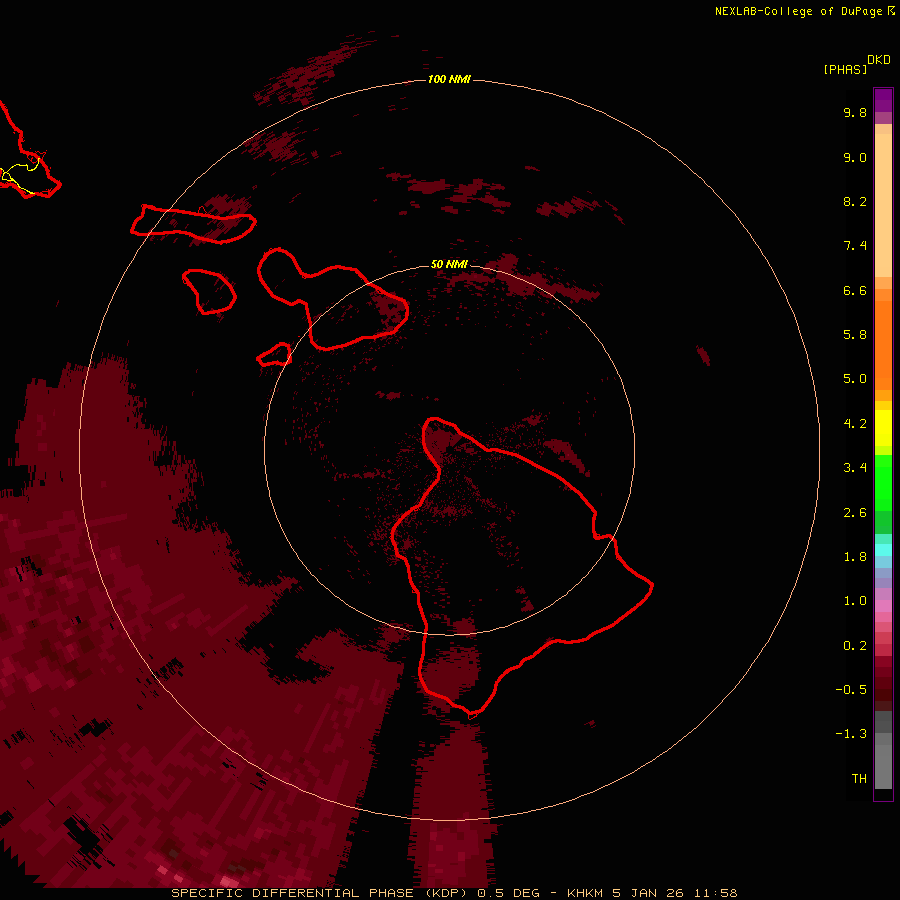Click the 50 NMI range ring label
The image size is (900, 900).
tap(449, 264)
